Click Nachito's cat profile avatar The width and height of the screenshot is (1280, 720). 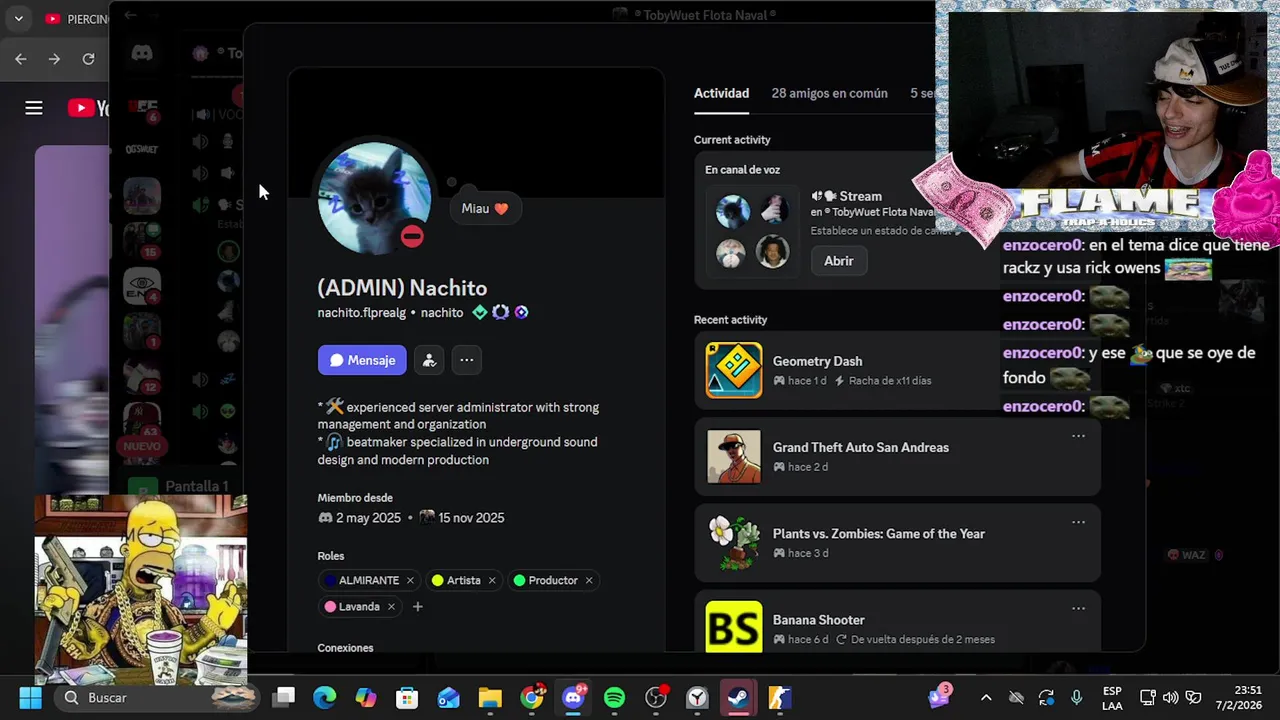click(x=374, y=198)
